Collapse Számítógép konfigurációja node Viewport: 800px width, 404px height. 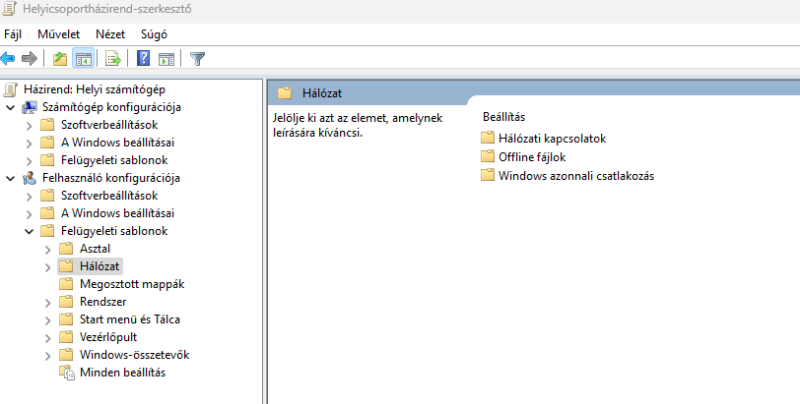pyautogui.click(x=10, y=108)
